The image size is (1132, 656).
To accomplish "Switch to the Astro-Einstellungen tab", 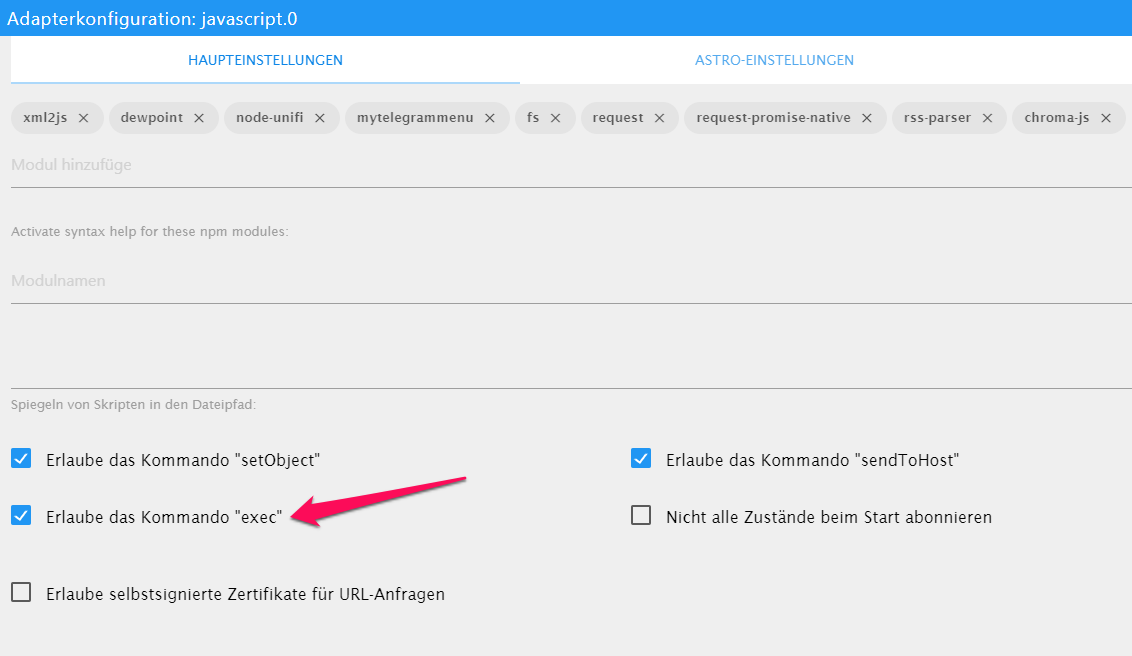I will pyautogui.click(x=774, y=60).
